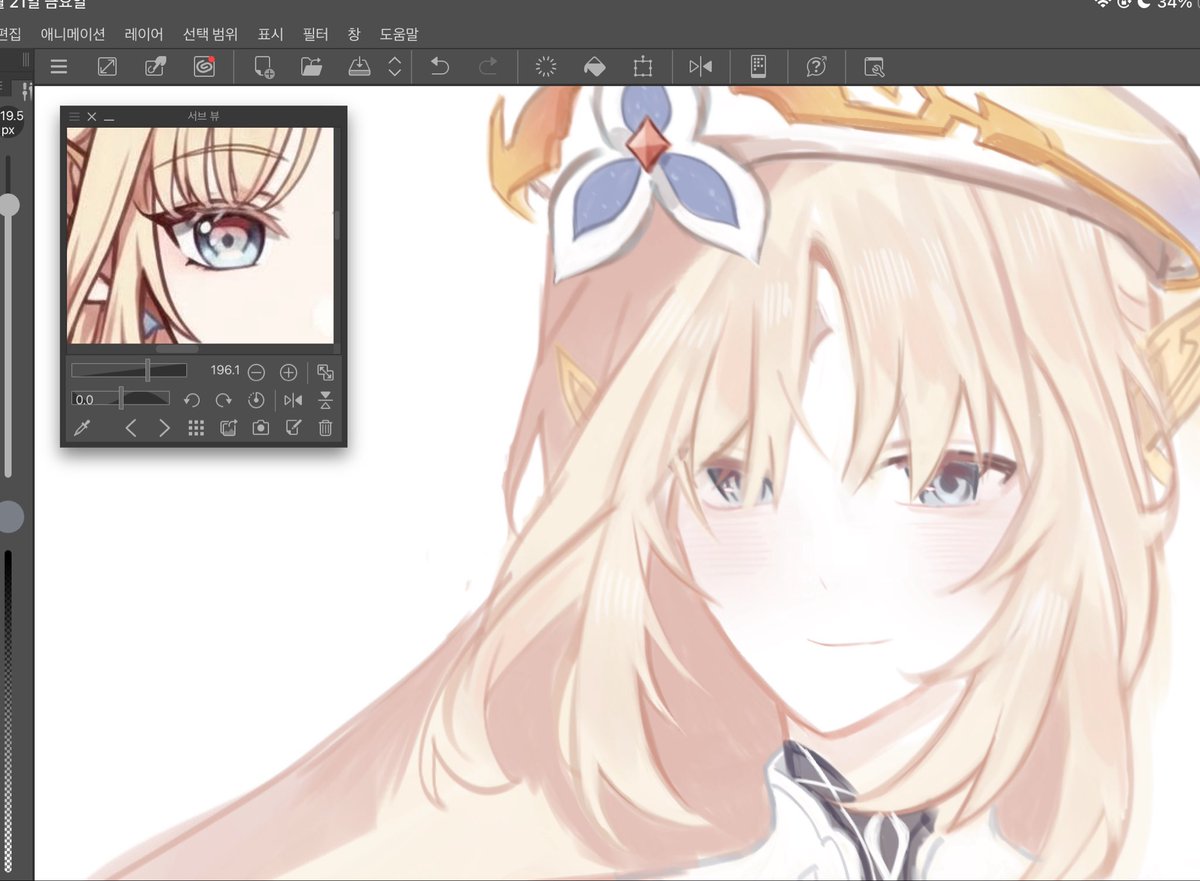Save the document with the save icon
The height and width of the screenshot is (881, 1200).
coord(359,67)
